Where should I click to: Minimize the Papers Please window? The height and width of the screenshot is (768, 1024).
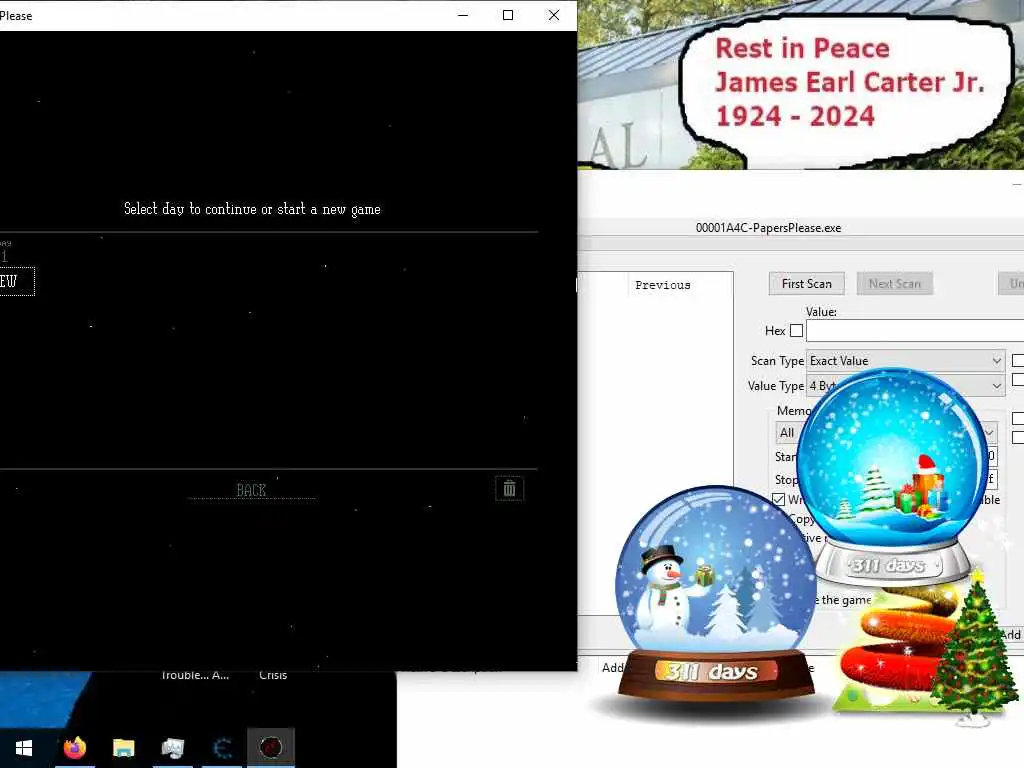pos(463,15)
